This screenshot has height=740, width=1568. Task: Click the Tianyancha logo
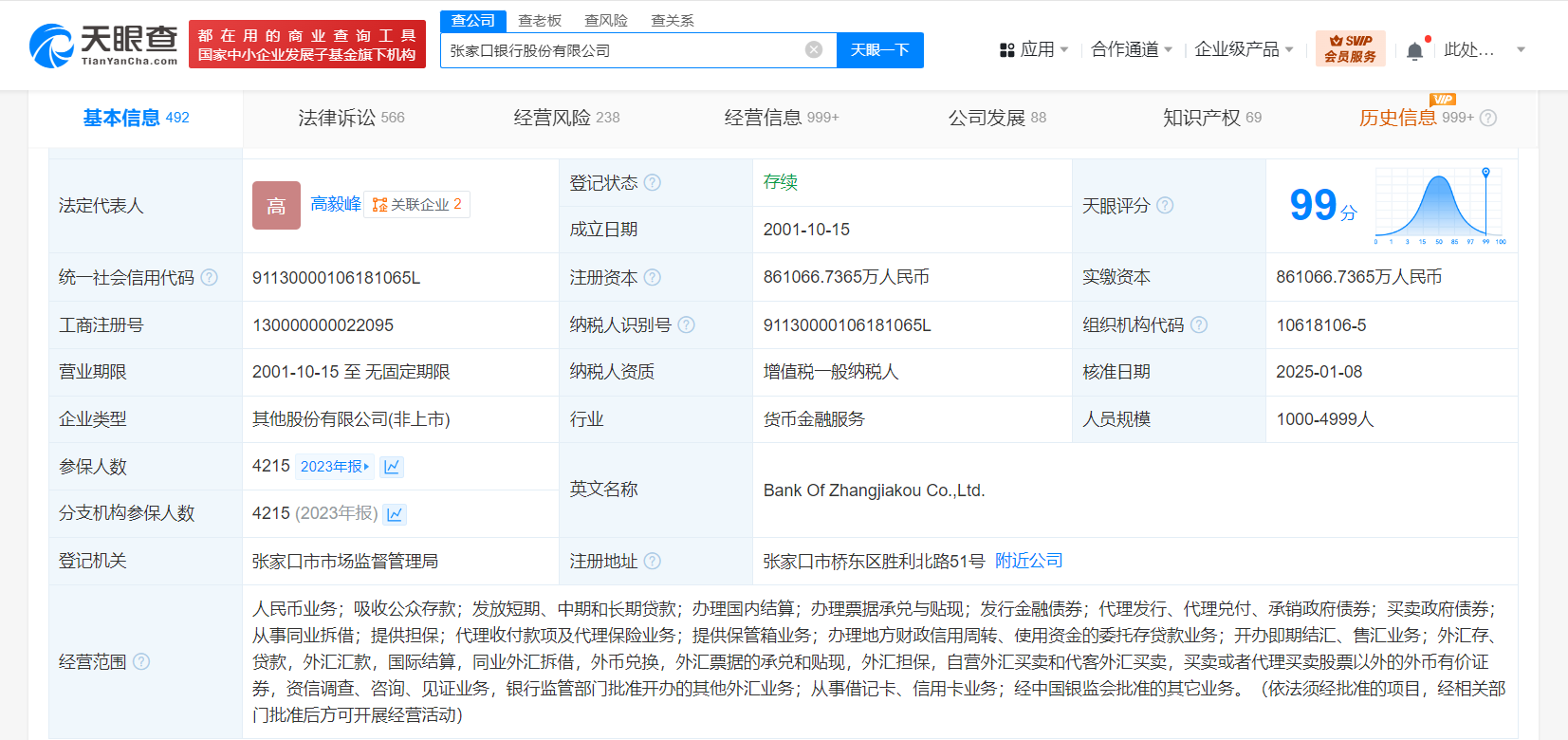click(x=103, y=45)
